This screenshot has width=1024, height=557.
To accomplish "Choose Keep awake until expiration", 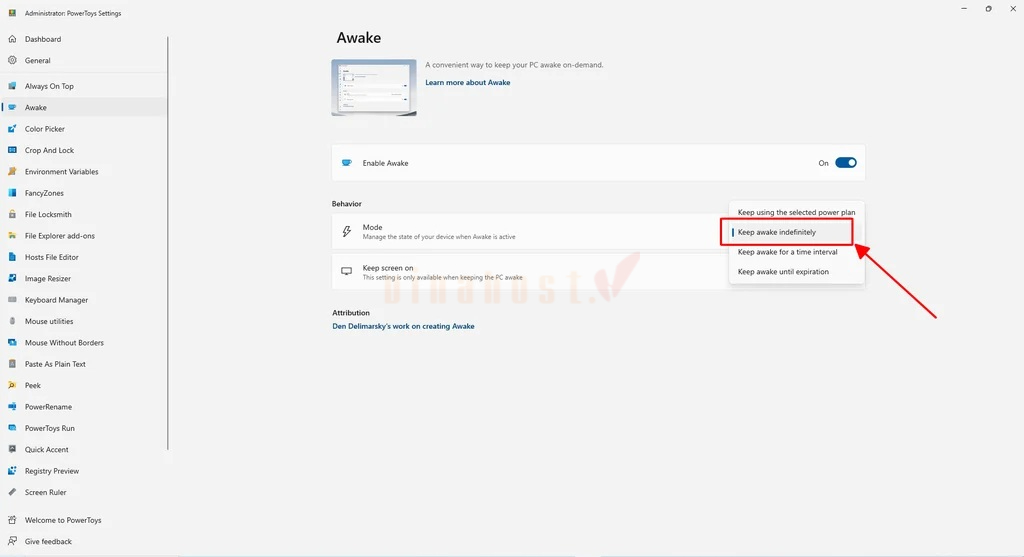I will (796, 272).
